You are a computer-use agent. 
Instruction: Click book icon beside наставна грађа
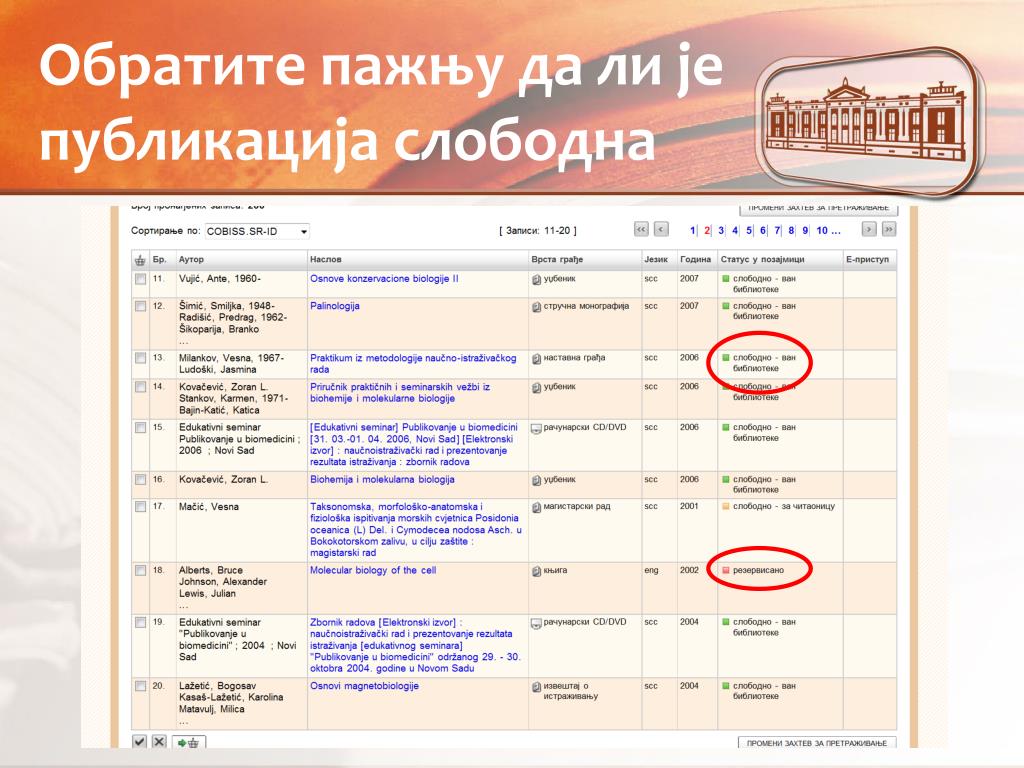point(537,359)
